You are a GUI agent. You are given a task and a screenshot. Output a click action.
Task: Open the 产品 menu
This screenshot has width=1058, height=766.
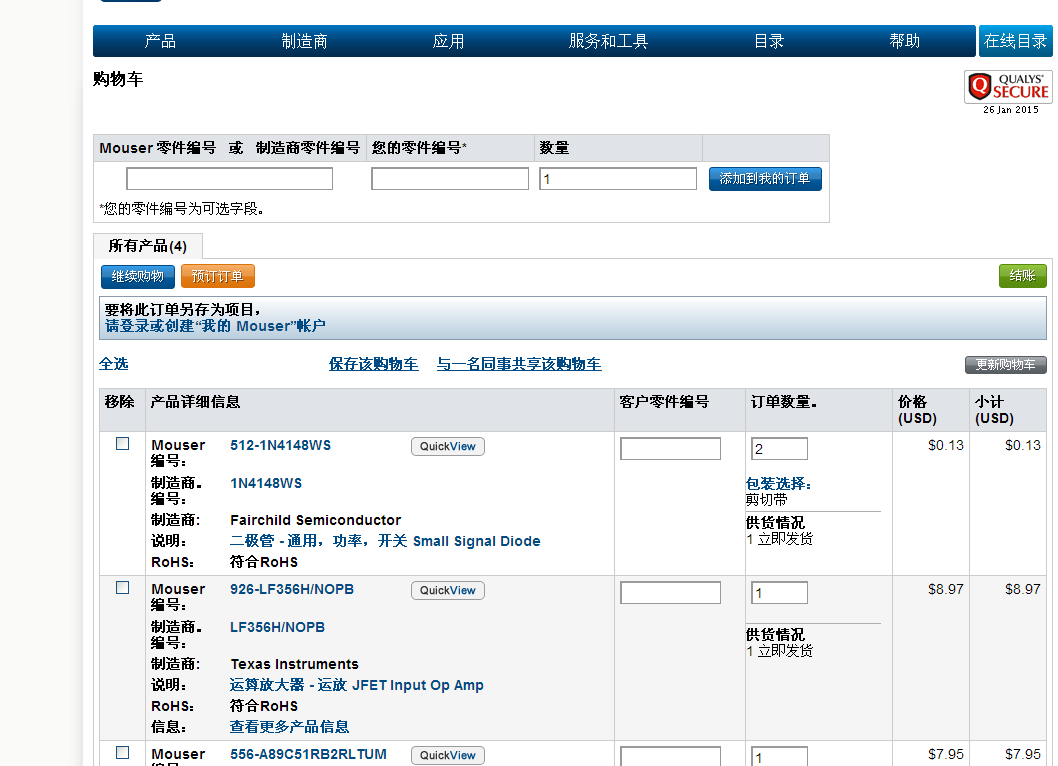click(160, 41)
